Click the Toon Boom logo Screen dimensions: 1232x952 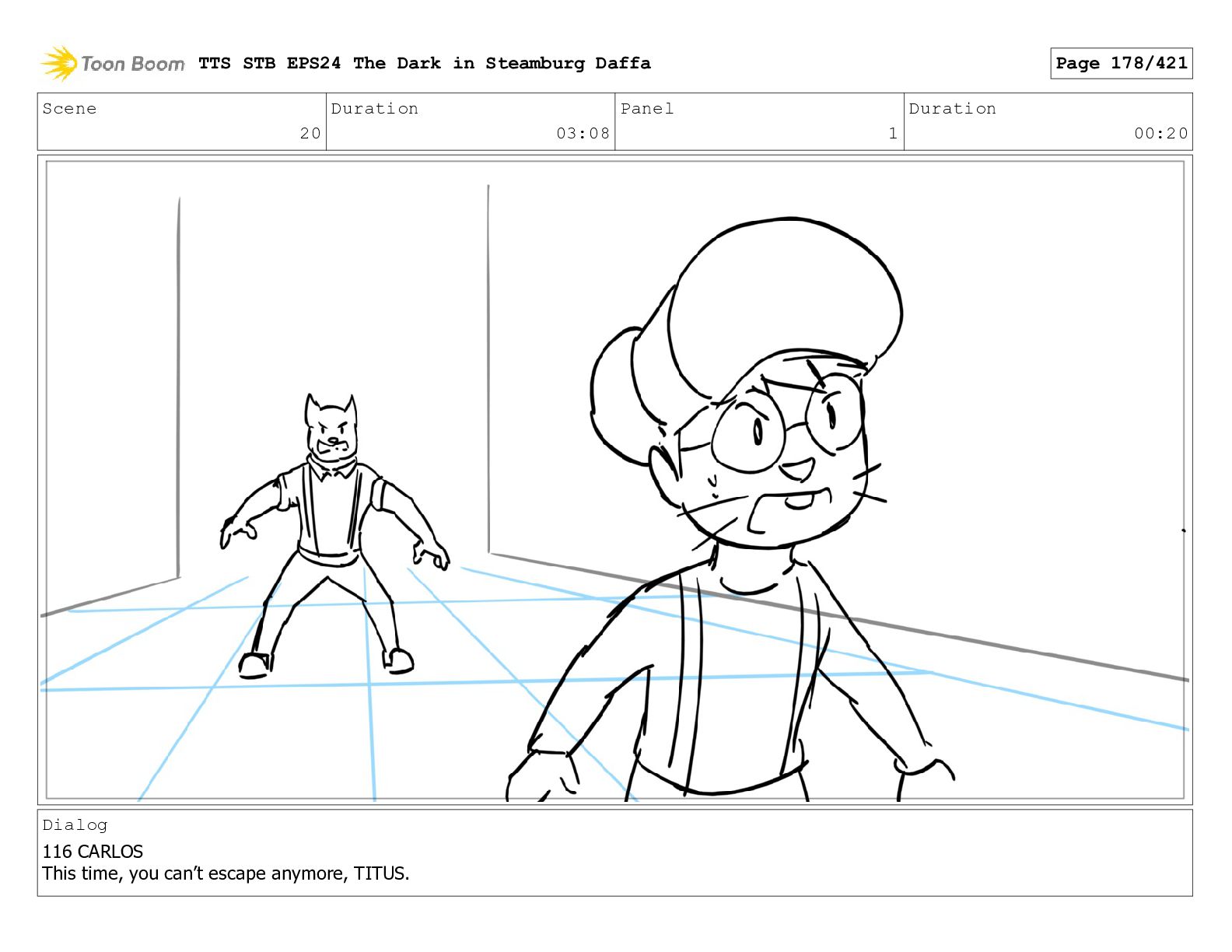(x=113, y=63)
